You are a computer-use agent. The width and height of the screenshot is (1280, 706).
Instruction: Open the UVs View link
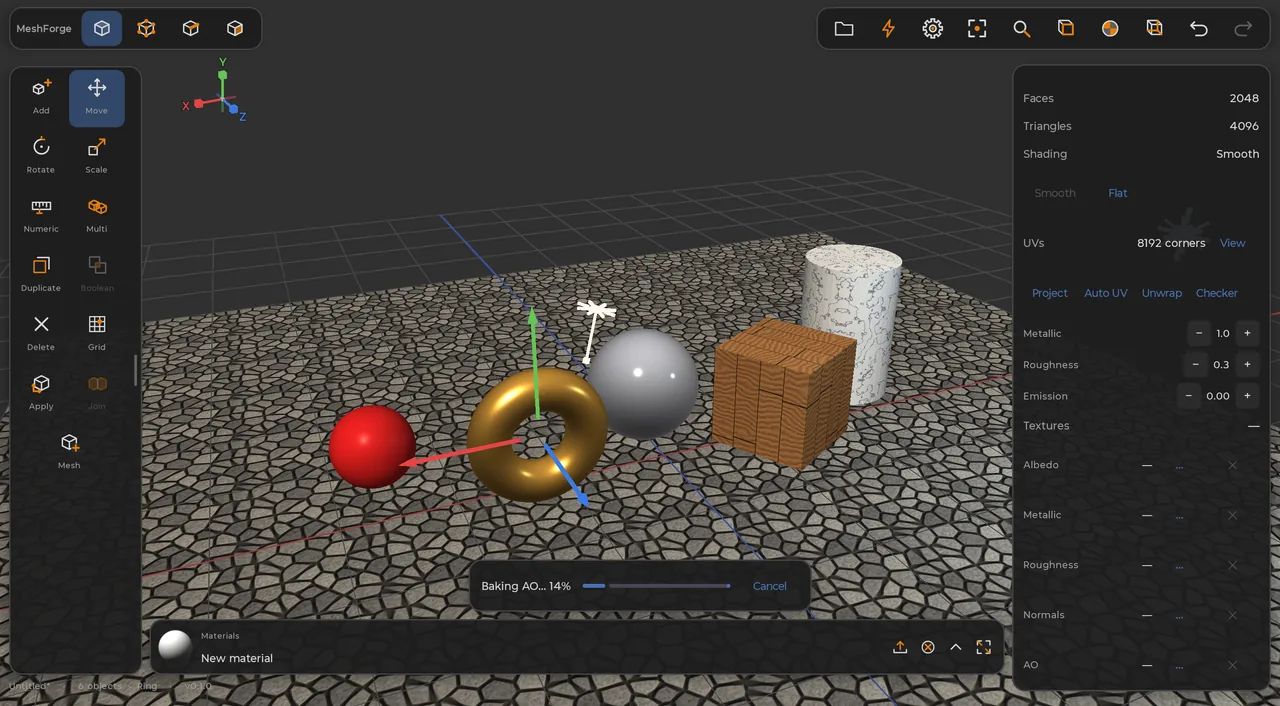1233,243
